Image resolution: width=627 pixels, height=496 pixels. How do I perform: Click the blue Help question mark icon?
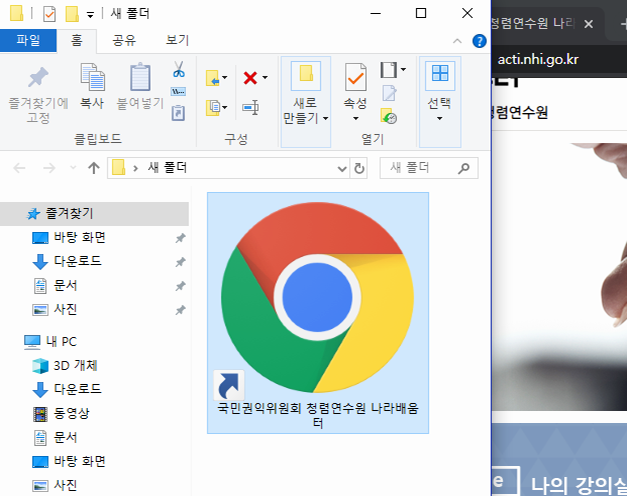(x=479, y=41)
